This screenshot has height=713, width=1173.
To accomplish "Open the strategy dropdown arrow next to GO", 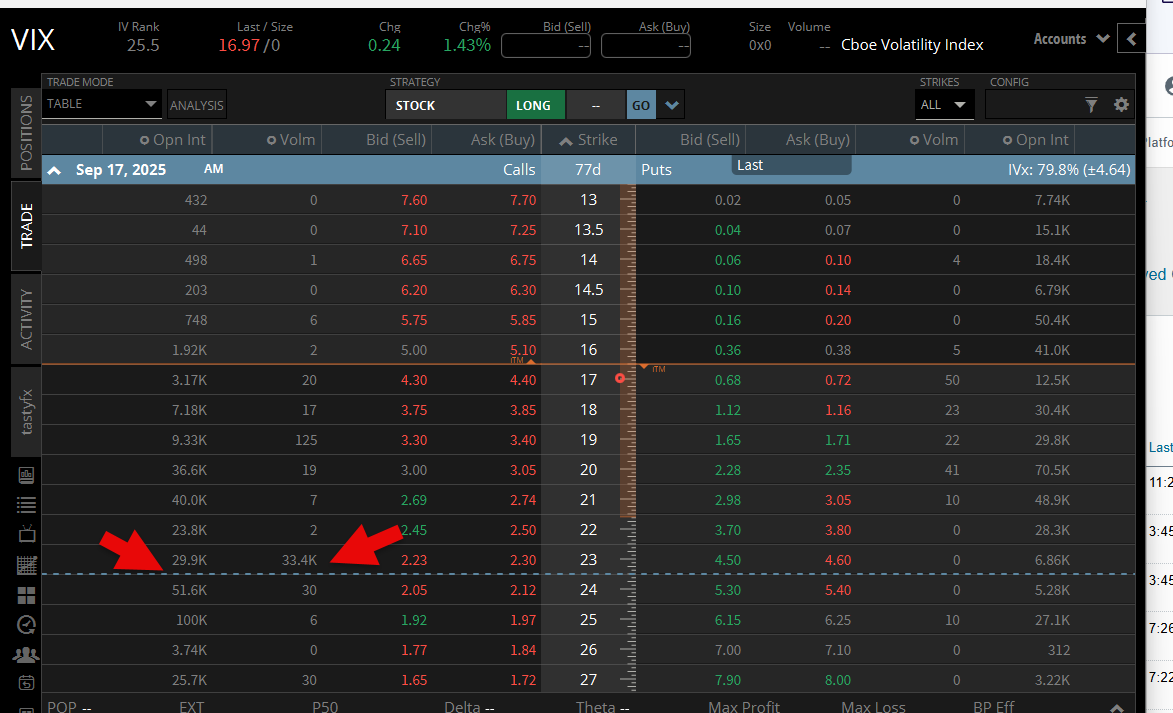I will [x=672, y=105].
